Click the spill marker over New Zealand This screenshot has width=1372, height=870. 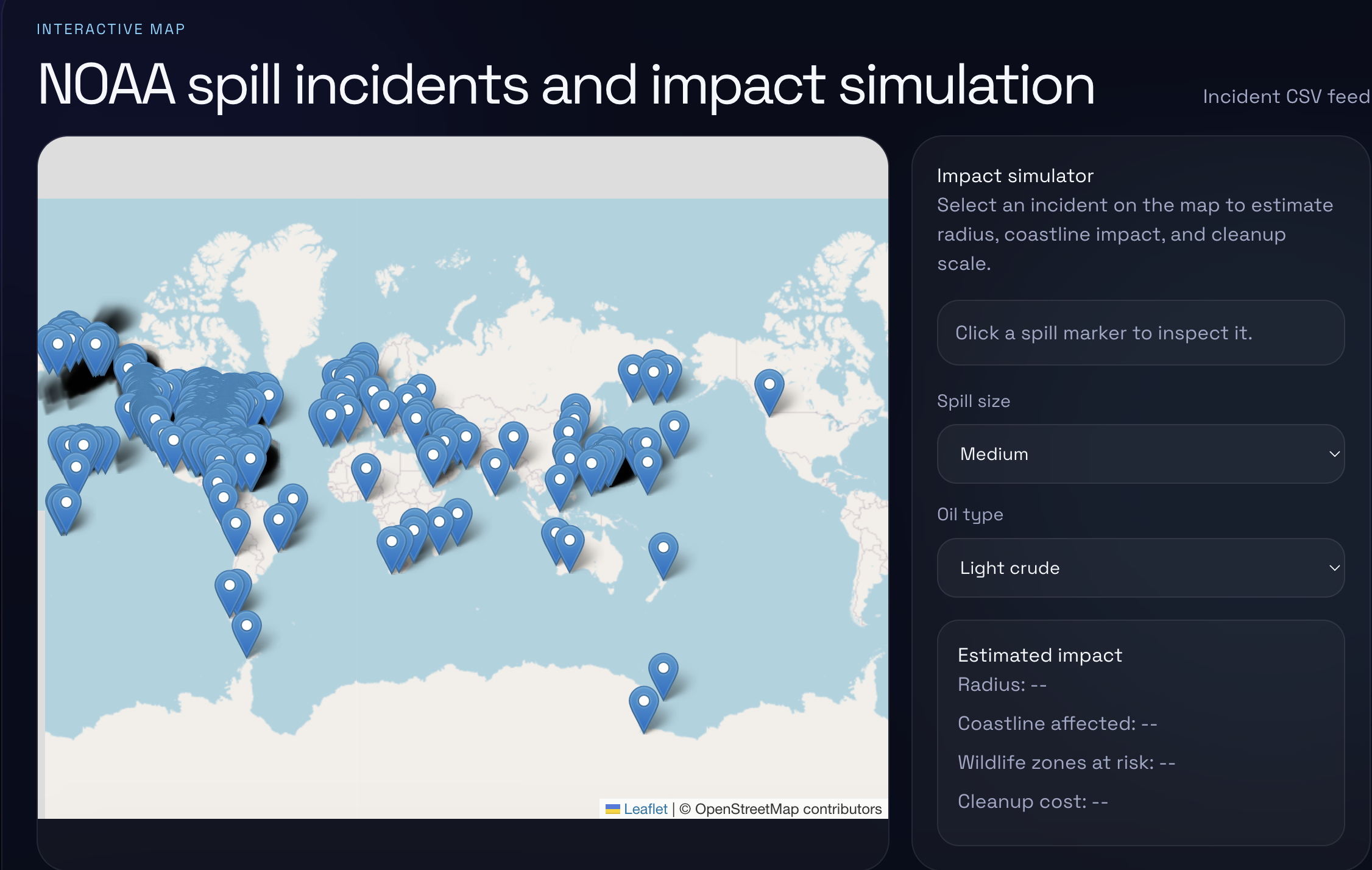(x=663, y=551)
